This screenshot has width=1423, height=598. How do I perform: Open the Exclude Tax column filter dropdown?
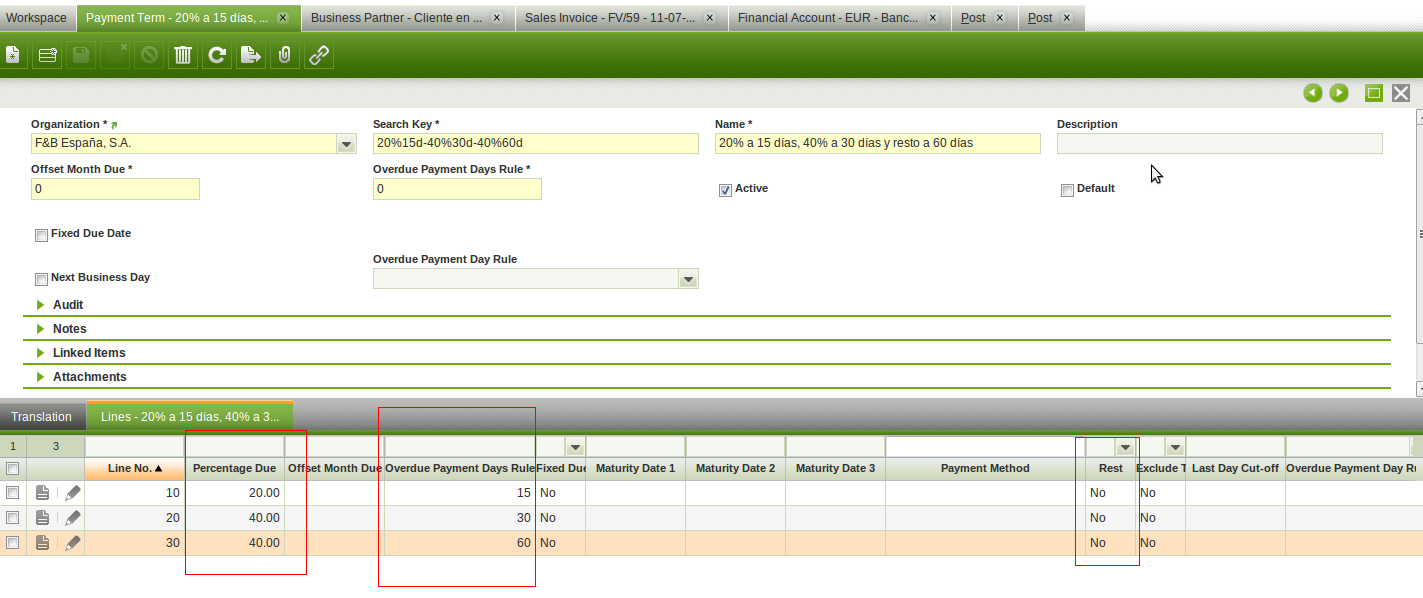(1175, 447)
